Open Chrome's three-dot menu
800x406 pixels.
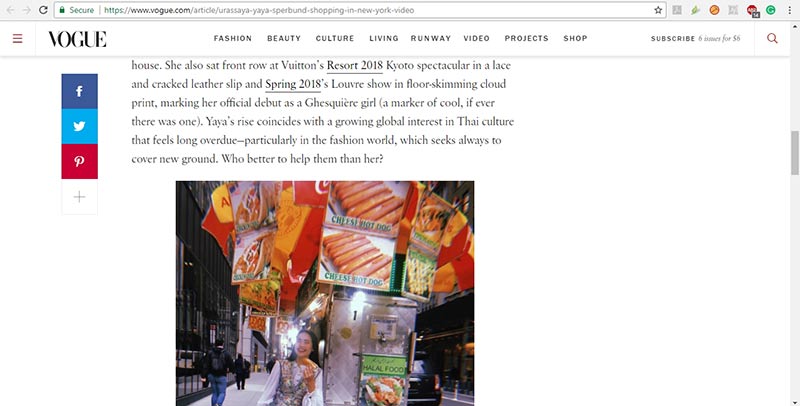789,10
